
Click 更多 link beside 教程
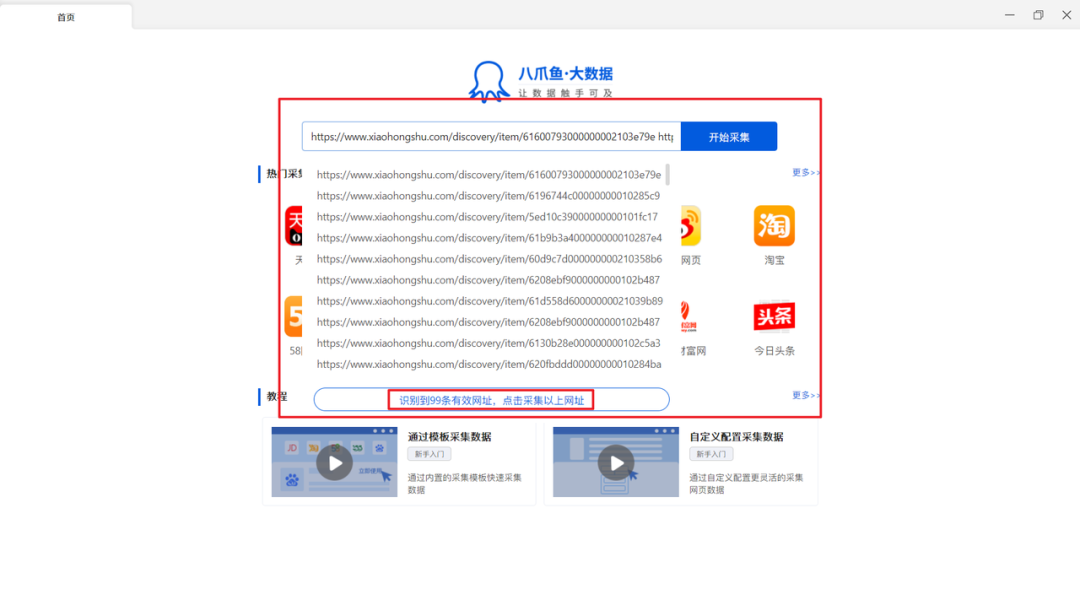coord(804,395)
